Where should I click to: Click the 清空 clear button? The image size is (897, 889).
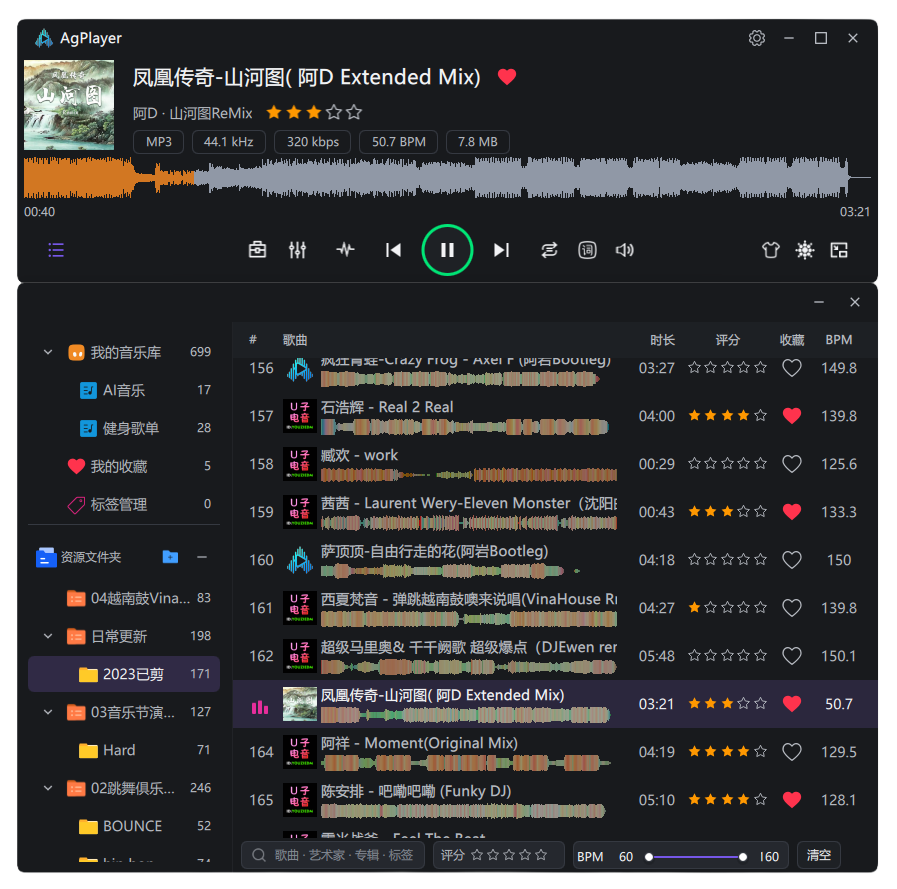pos(819,855)
